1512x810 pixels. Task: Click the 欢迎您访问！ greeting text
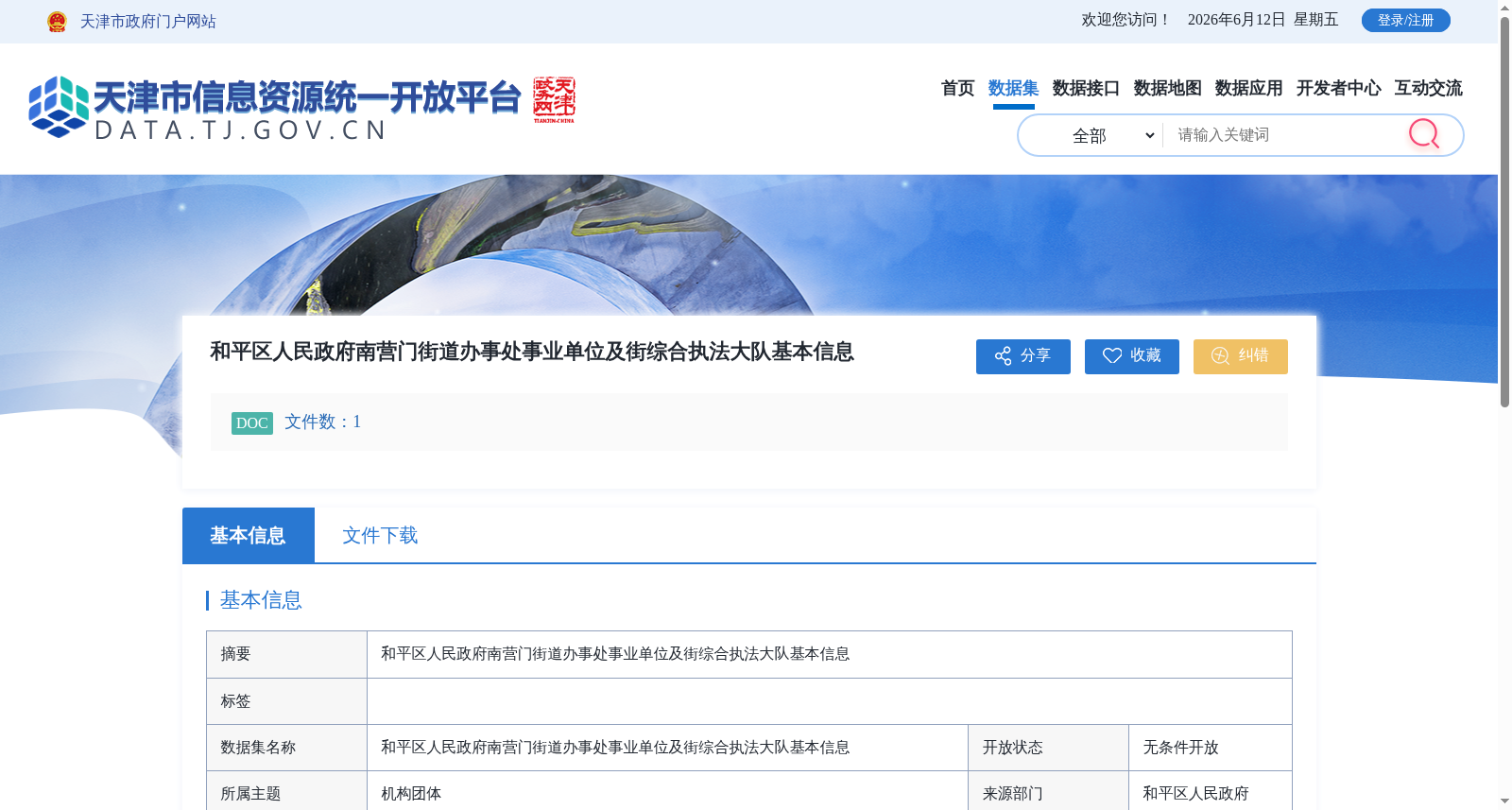tap(1126, 20)
